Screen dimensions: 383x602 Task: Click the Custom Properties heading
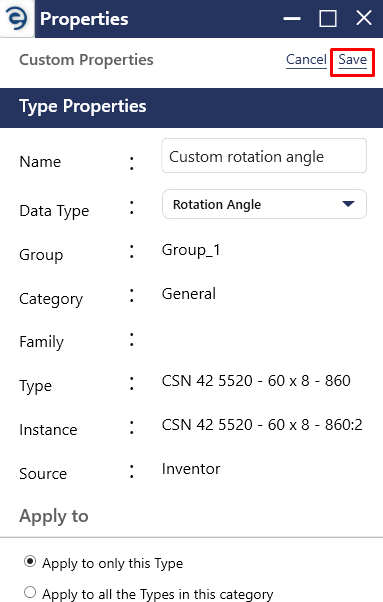86,60
